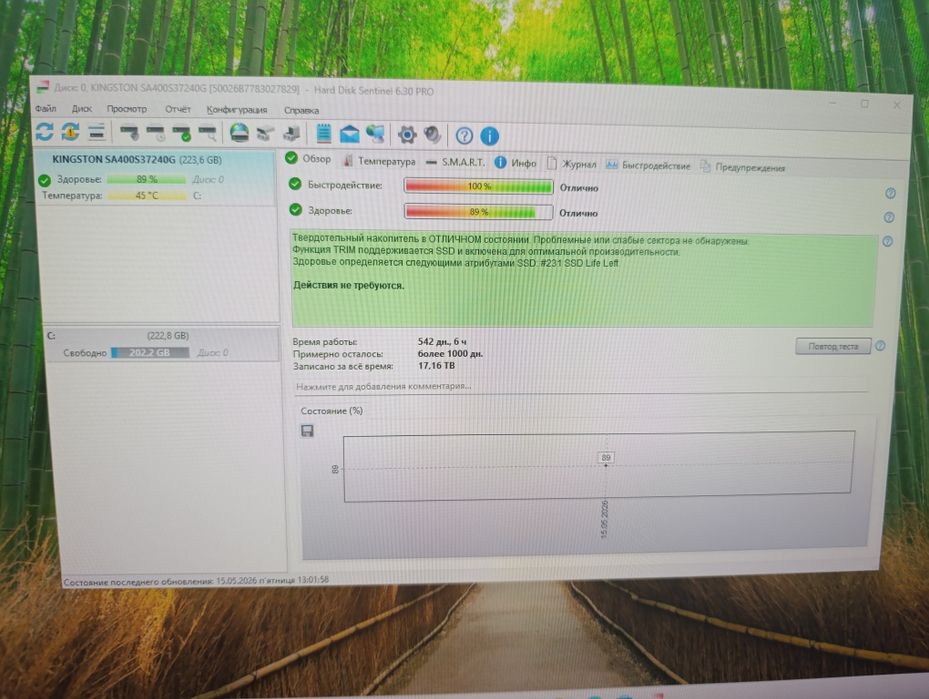This screenshot has width=929, height=699.
Task: Click green check icon beside Быстродействие label
Action: pos(294,184)
